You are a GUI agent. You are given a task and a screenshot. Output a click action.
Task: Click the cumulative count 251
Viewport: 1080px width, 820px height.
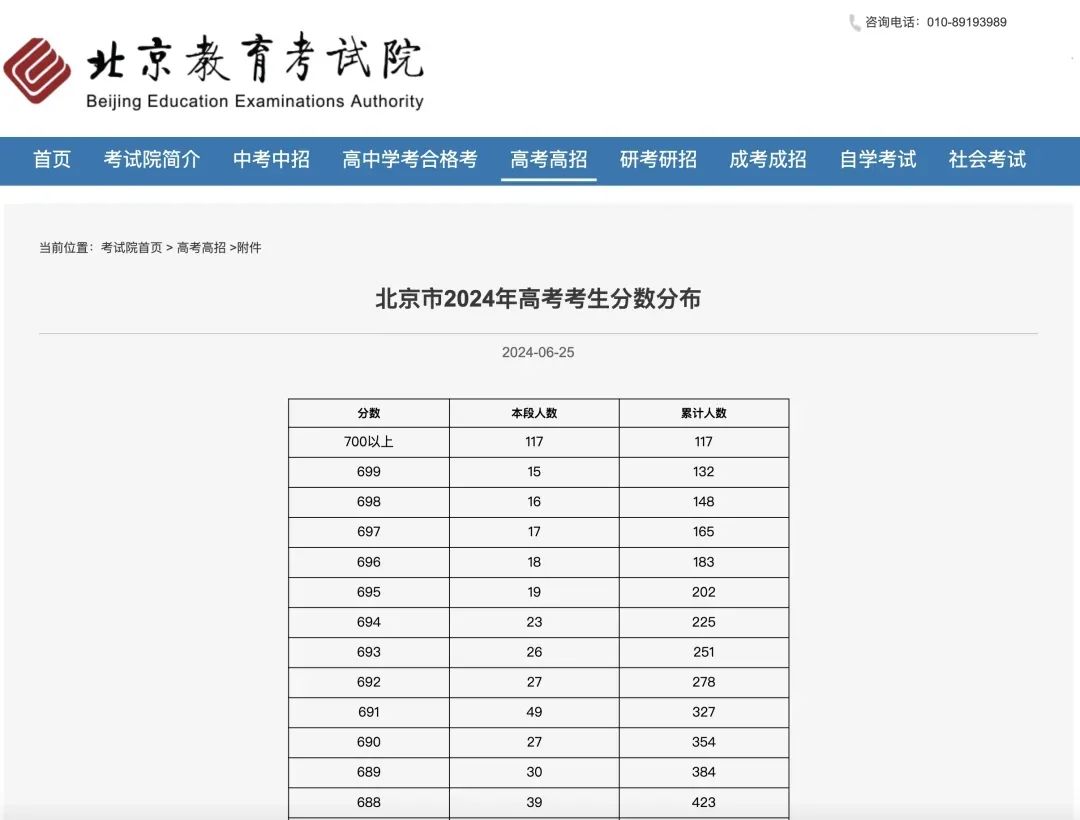pos(703,652)
